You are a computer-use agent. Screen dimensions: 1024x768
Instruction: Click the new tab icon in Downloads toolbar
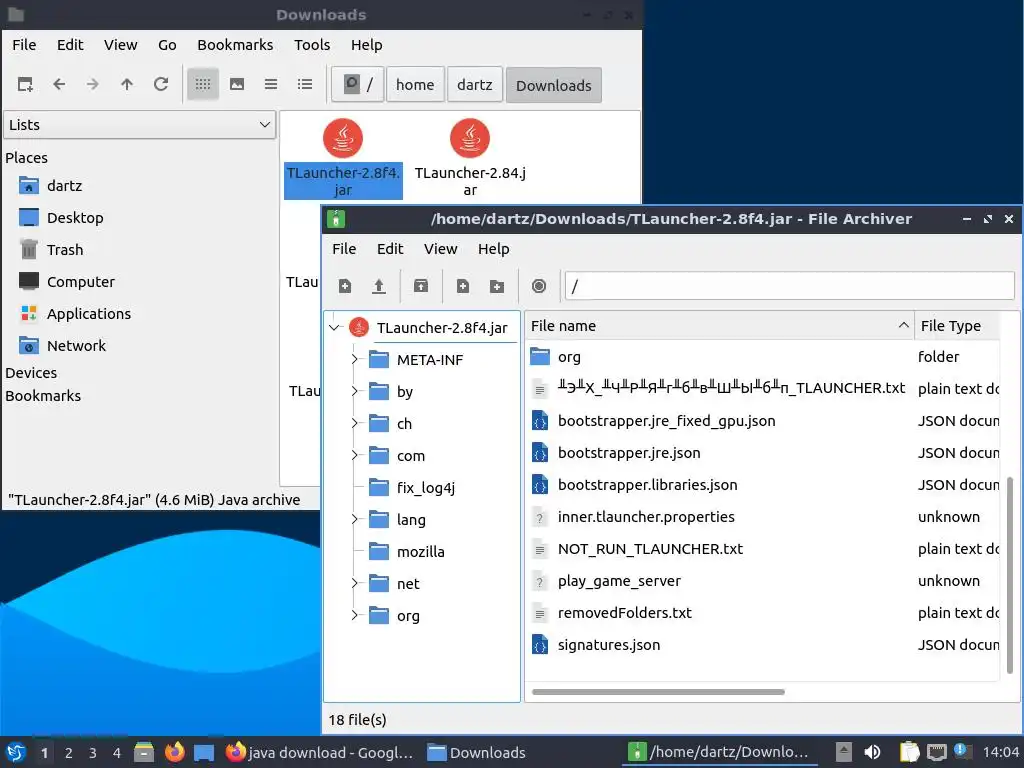pyautogui.click(x=25, y=84)
